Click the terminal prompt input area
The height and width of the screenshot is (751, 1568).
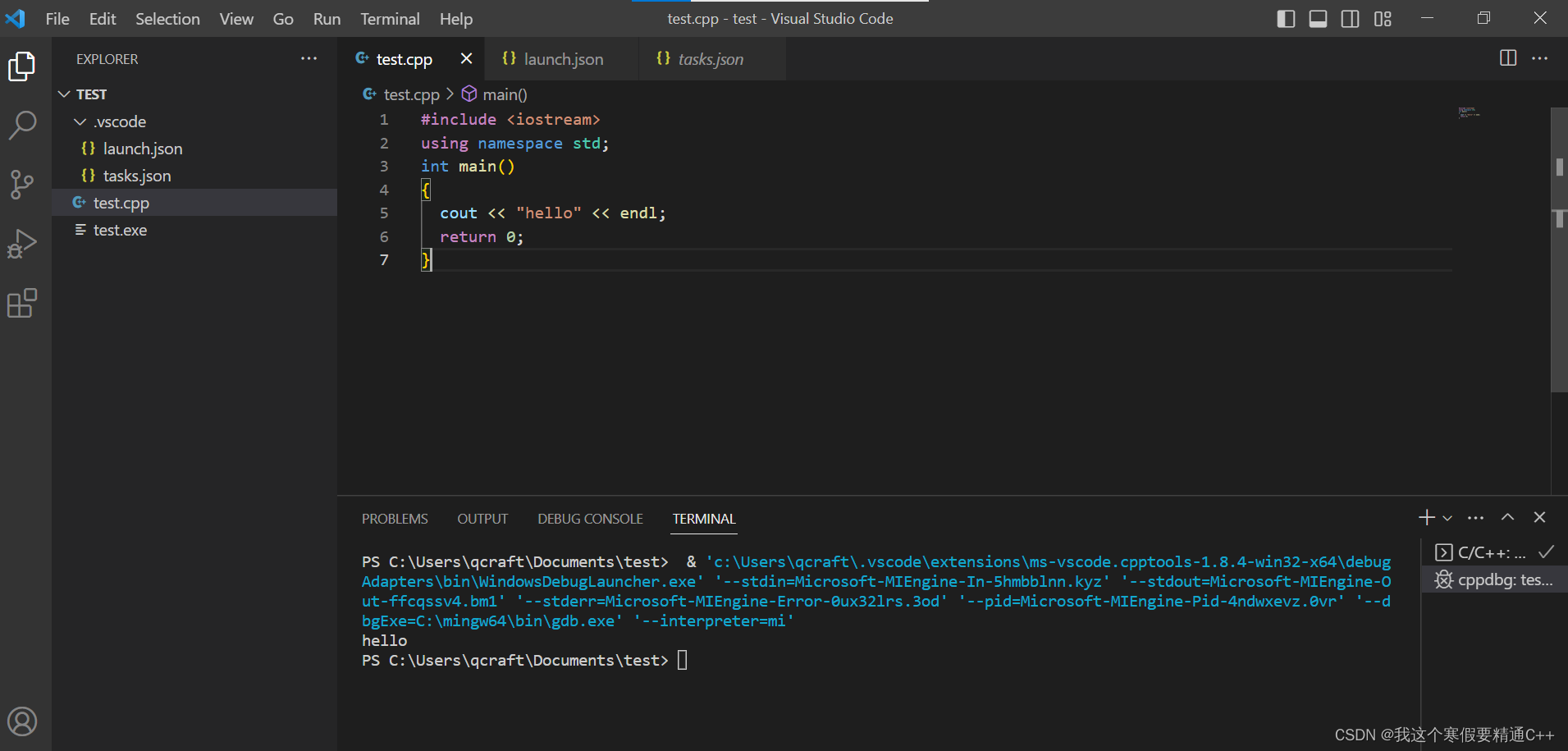coord(683,660)
